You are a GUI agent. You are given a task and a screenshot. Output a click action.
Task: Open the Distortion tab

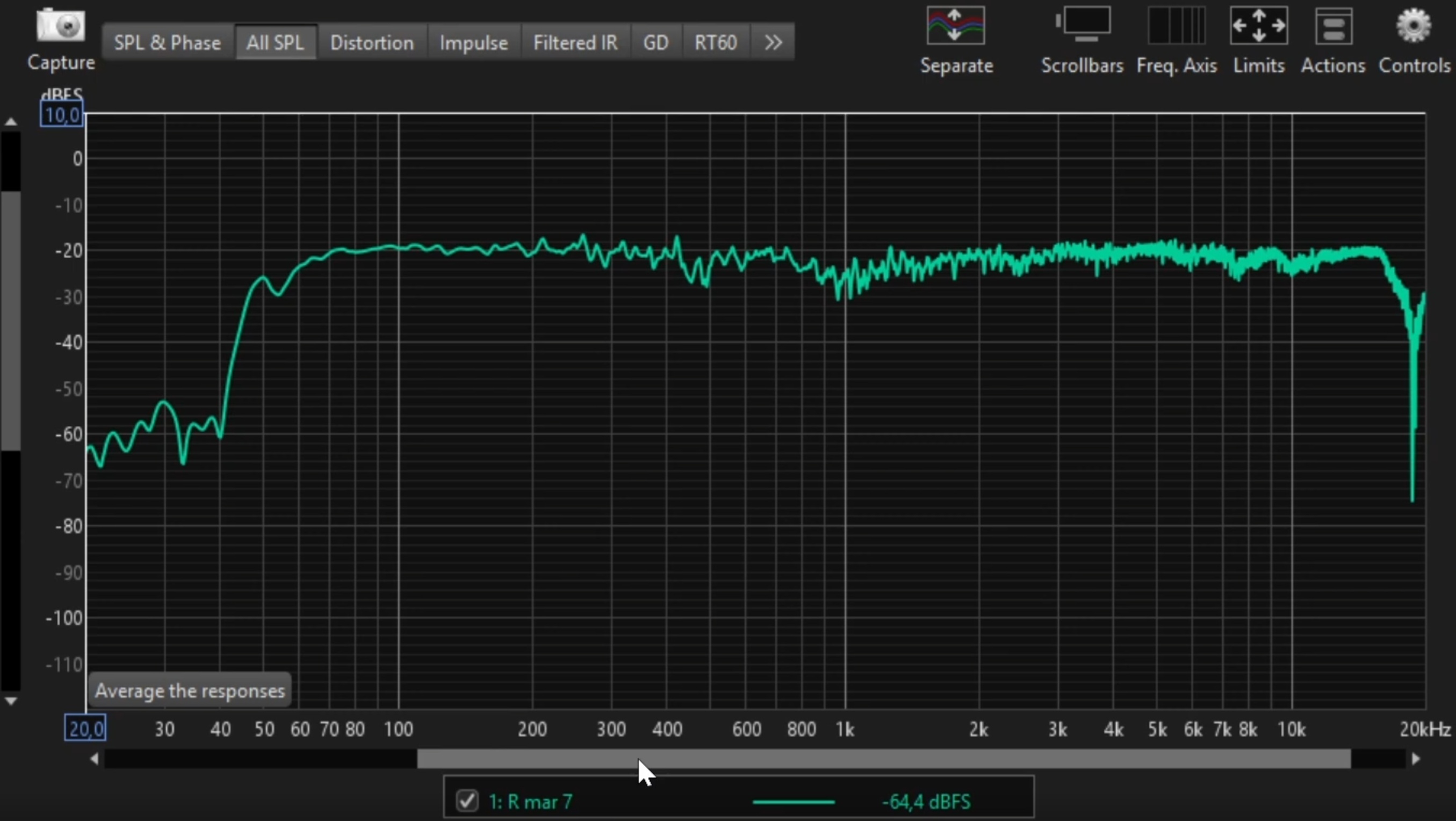(x=371, y=42)
